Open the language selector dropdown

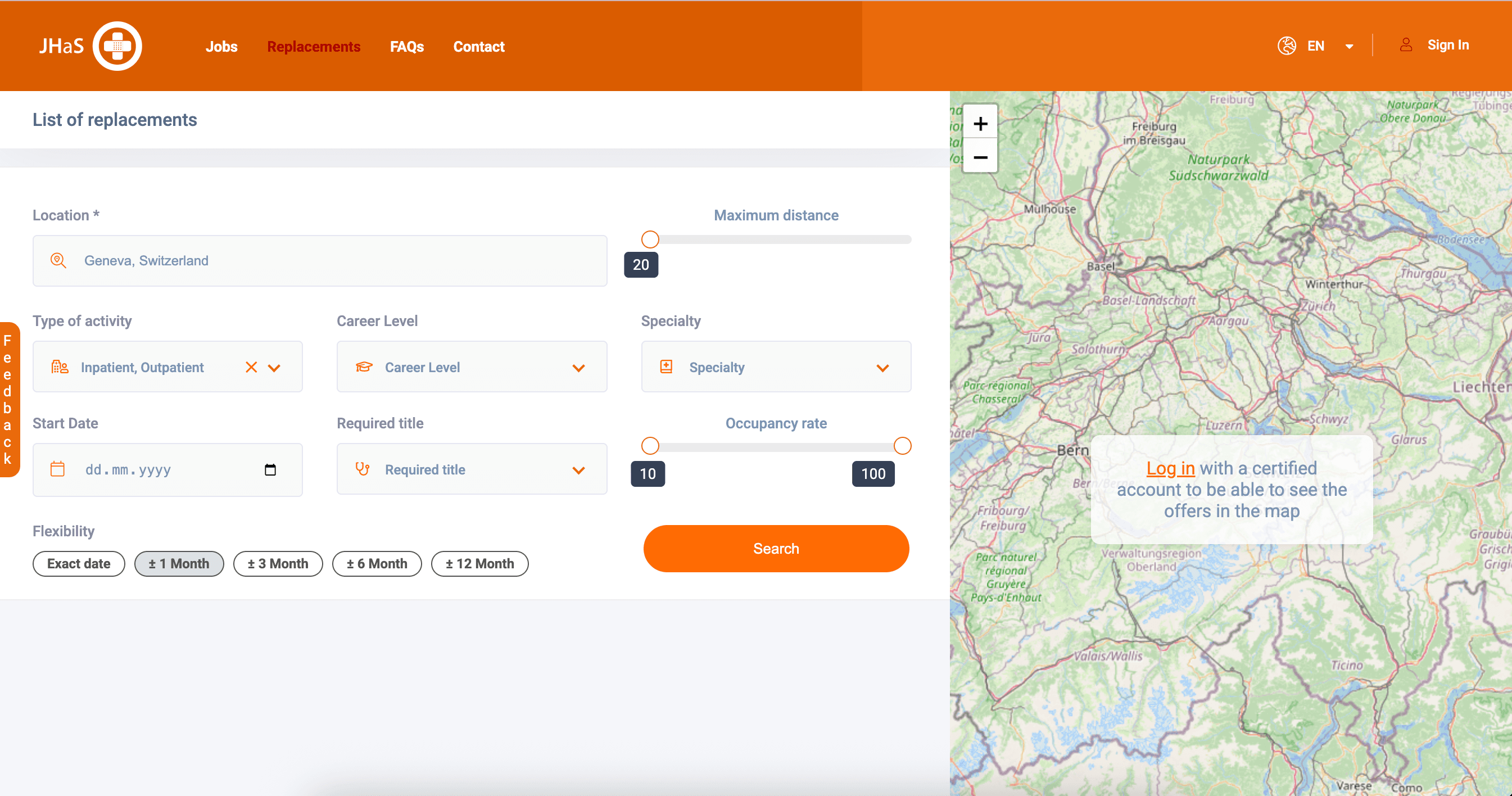tap(1348, 45)
